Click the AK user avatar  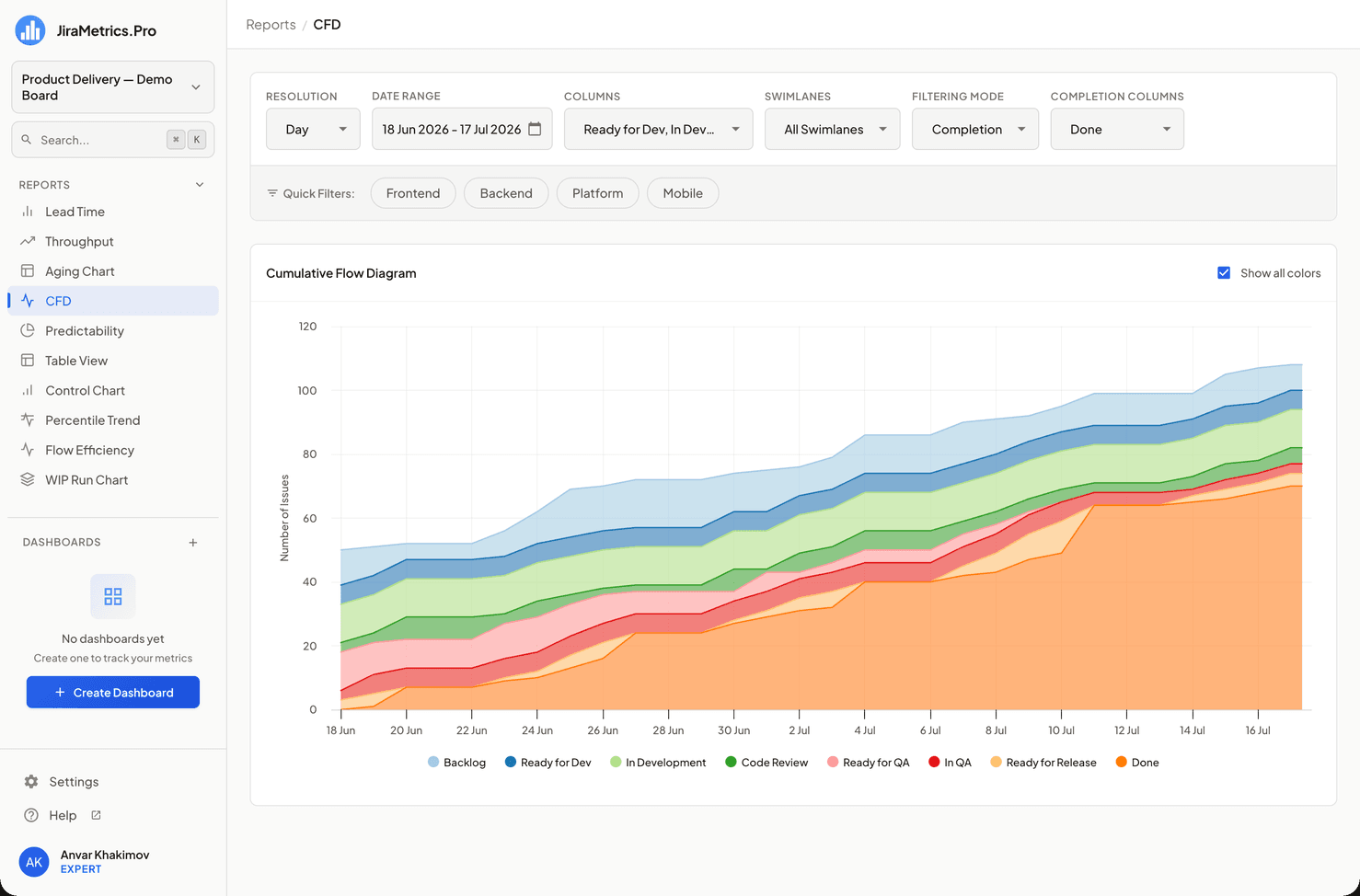click(34, 862)
